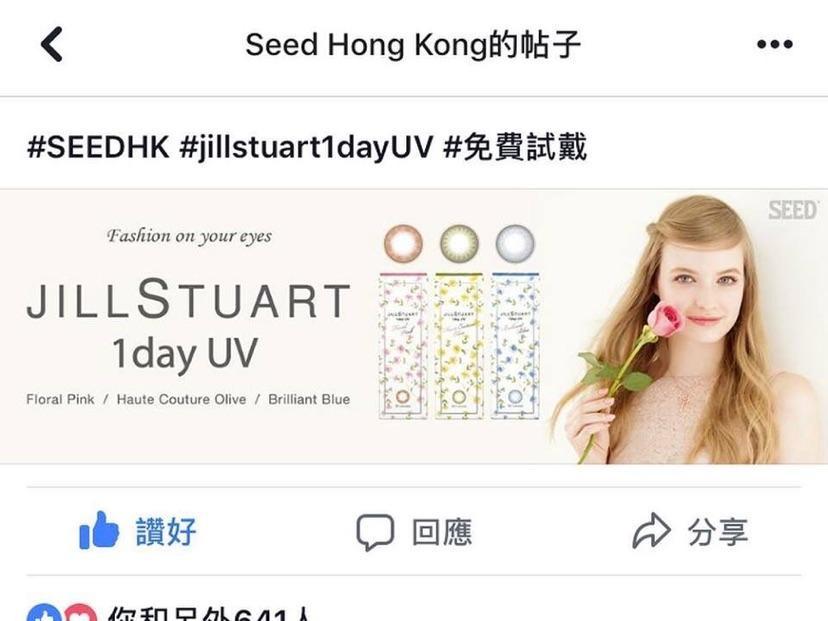Toggle the 讚好 like button
Viewport: 828px width, 621px height.
(x=138, y=531)
